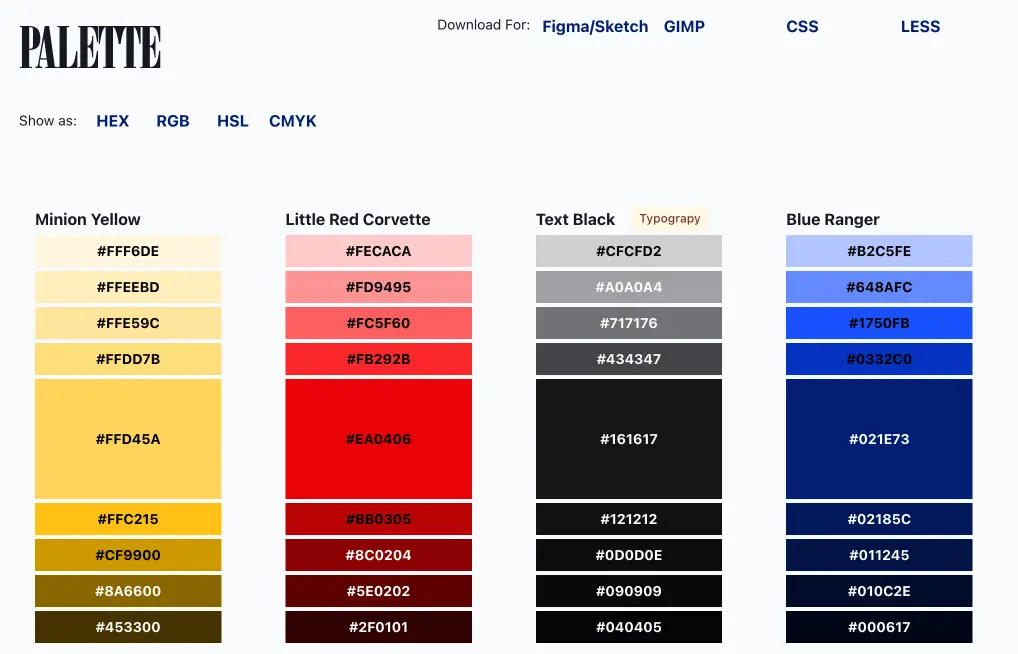Download palette for Figma/Sketch

click(x=595, y=26)
